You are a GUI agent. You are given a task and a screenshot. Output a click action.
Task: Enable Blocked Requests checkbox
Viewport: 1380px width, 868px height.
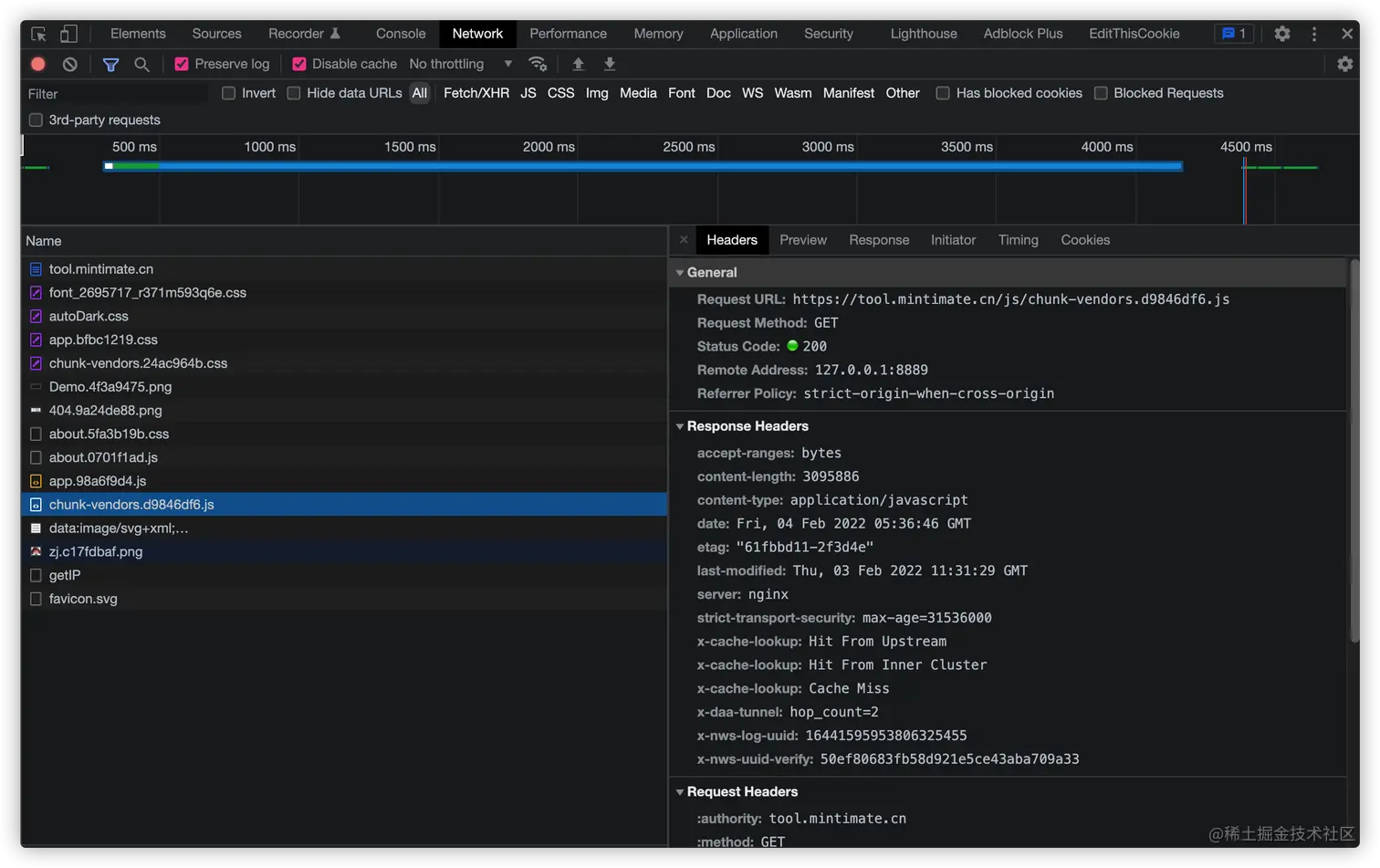(1101, 93)
